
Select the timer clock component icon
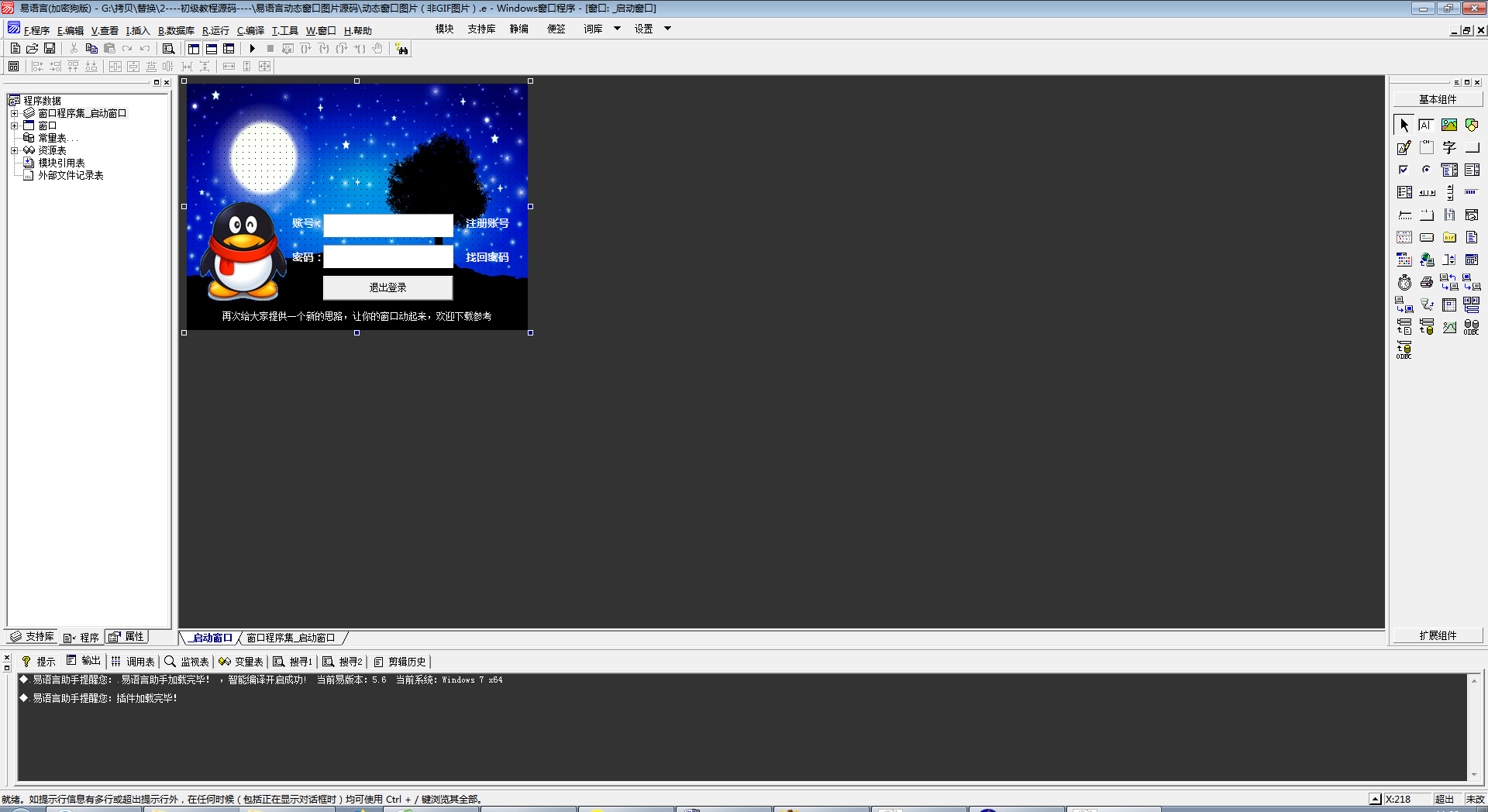click(x=1404, y=282)
